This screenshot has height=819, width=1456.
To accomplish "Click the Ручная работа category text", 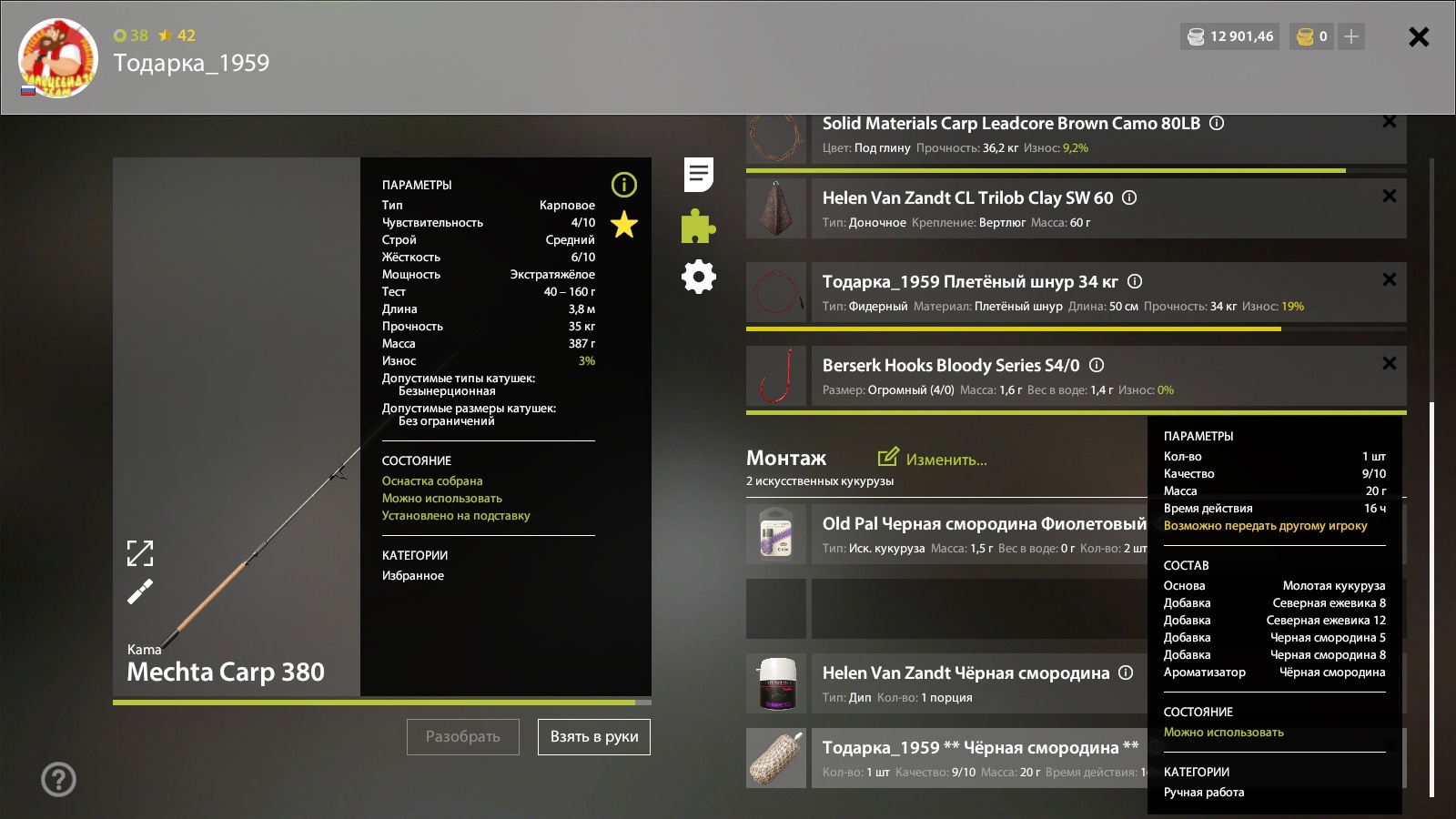I will pos(1204,792).
